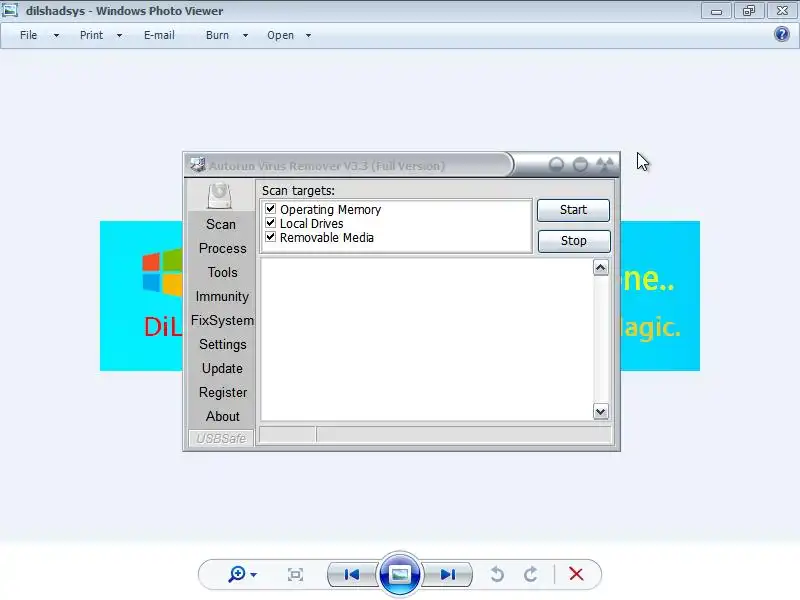Select About in the sidebar

(222, 416)
